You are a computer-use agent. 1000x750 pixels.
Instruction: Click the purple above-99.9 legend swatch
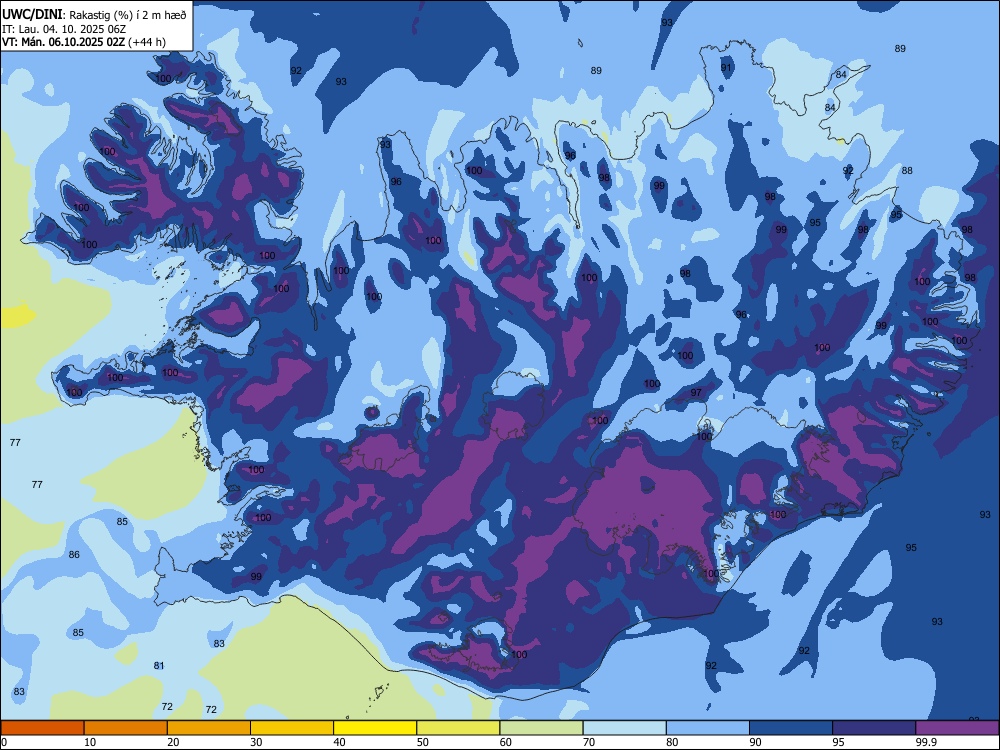pyautogui.click(x=957, y=728)
